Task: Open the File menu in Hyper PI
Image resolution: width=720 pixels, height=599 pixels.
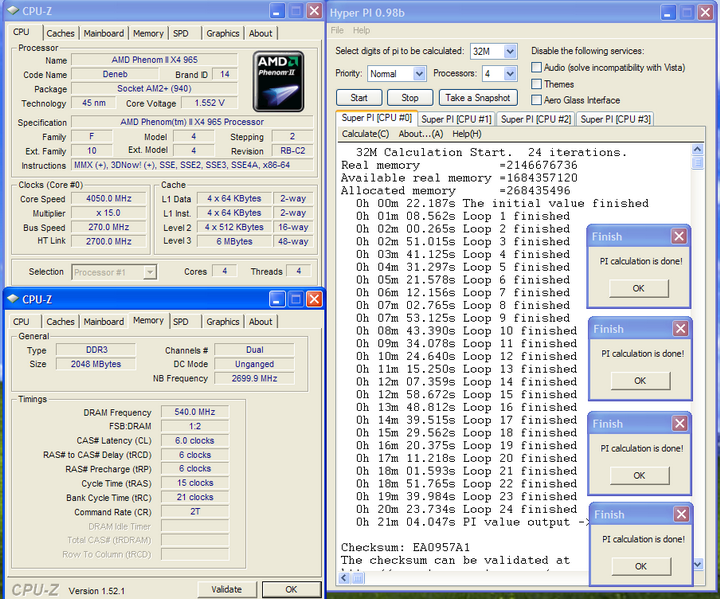Action: click(x=338, y=30)
